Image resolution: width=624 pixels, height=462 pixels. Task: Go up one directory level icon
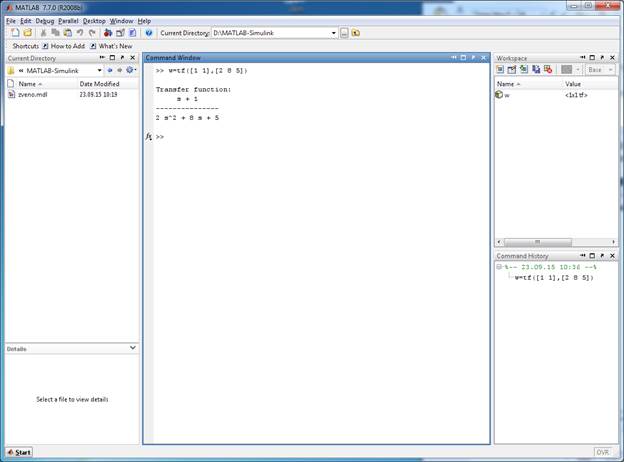[356, 33]
